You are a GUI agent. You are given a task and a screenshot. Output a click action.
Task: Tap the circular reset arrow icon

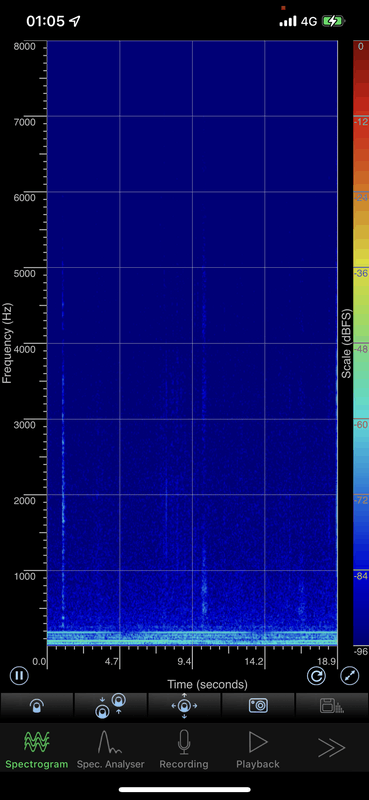[316, 676]
